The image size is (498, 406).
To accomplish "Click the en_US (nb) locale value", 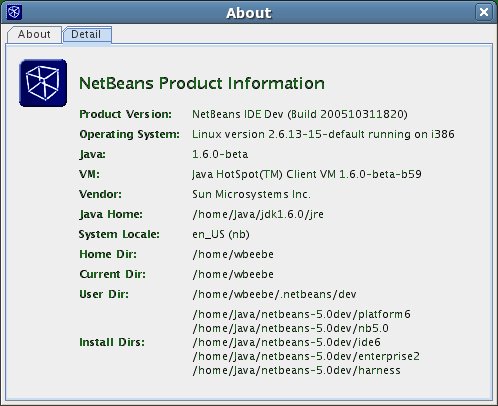I will coord(221,234).
